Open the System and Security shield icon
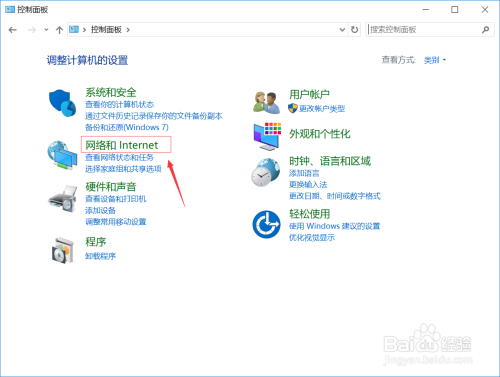Screen dimensions: 500x377 coord(62,103)
